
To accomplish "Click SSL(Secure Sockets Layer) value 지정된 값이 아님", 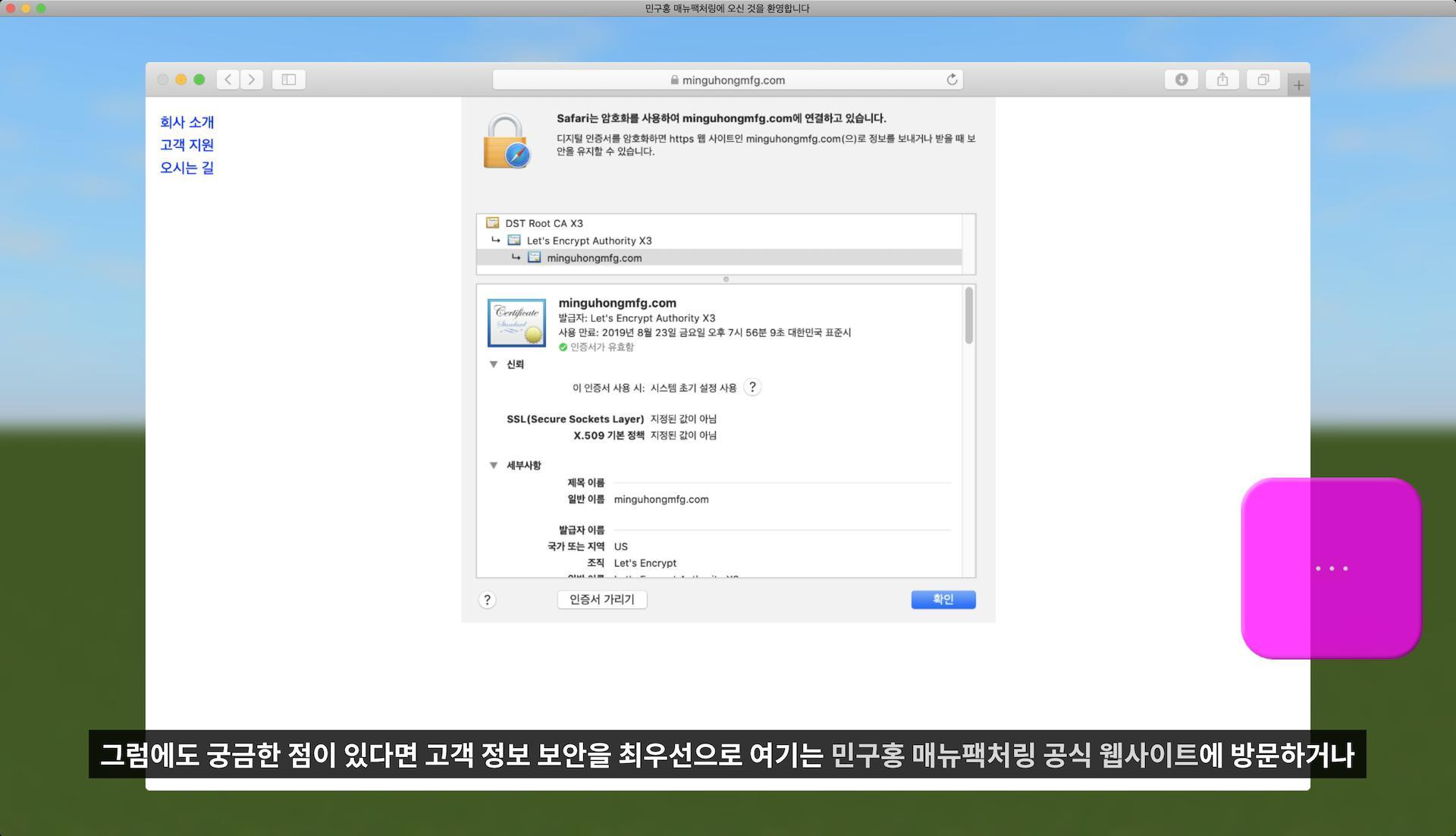I will tap(683, 419).
